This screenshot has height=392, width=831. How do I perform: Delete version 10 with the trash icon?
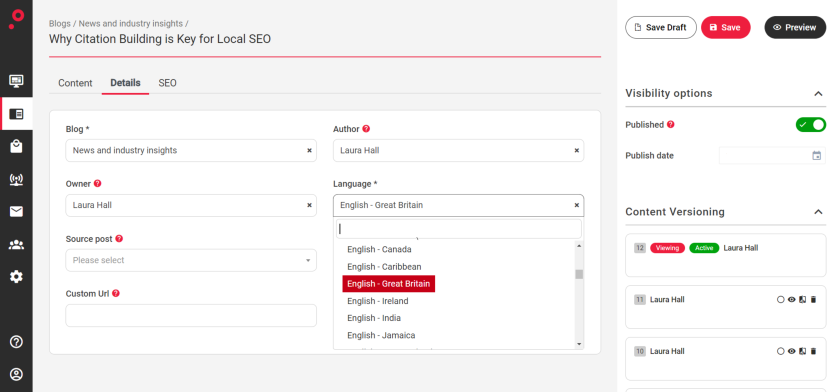coord(814,351)
